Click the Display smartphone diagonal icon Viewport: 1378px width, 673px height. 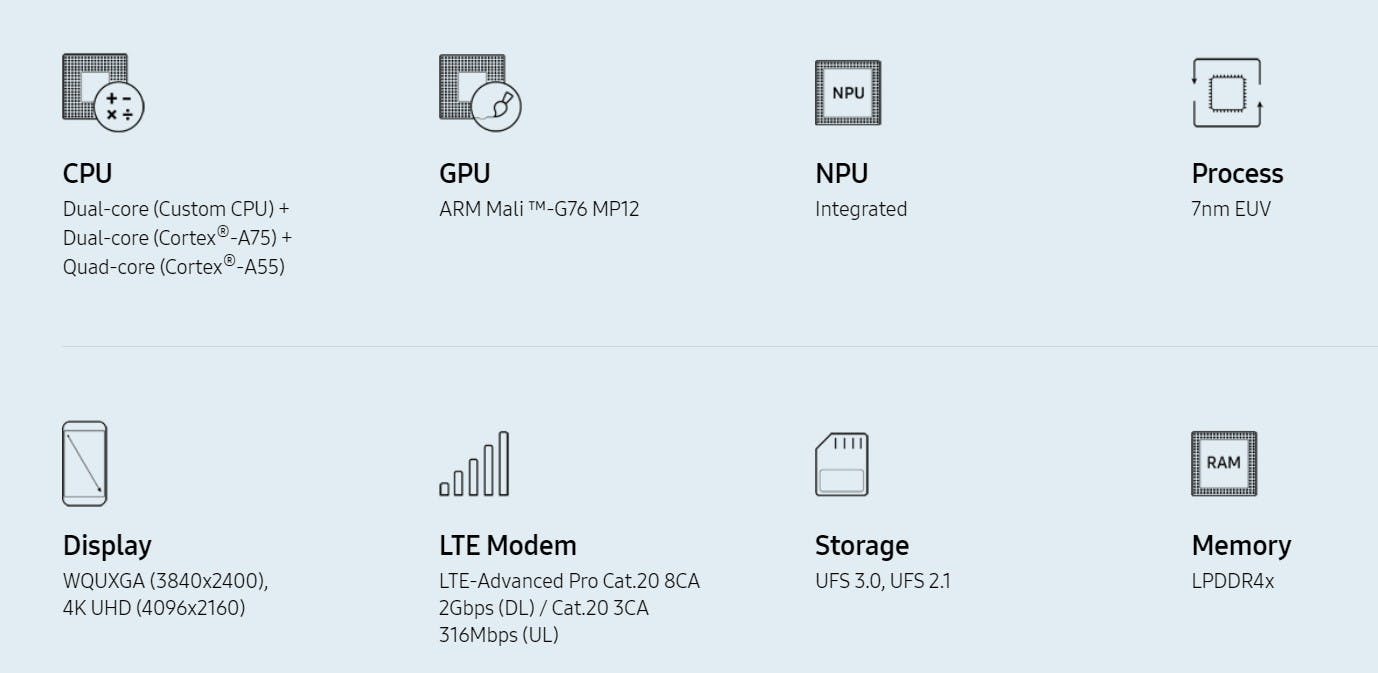click(x=84, y=463)
